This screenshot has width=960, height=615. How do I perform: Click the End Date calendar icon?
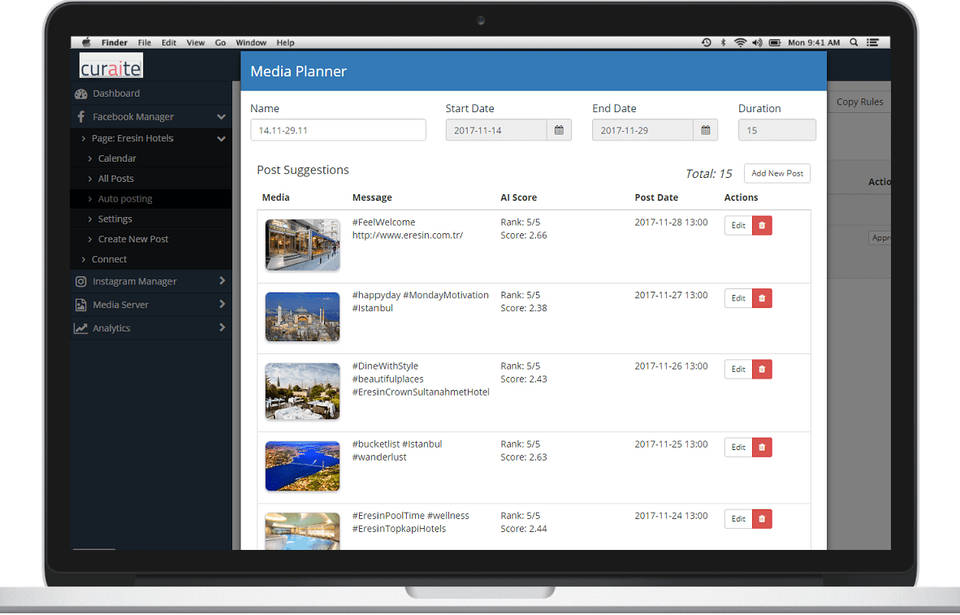point(705,130)
